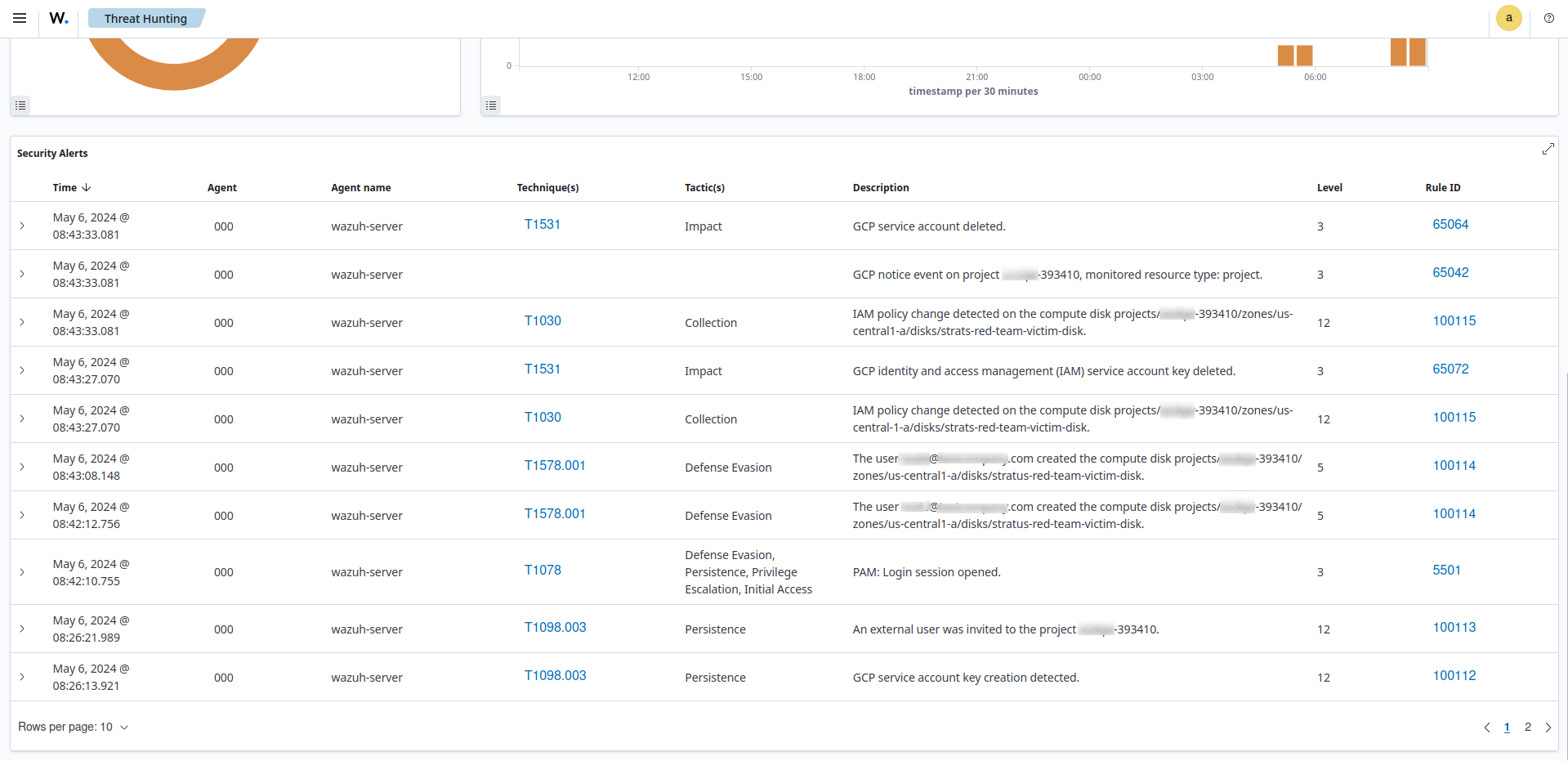Viewport: 1568px width, 761px height.
Task: Open technique T1531 details link
Action: point(543,223)
